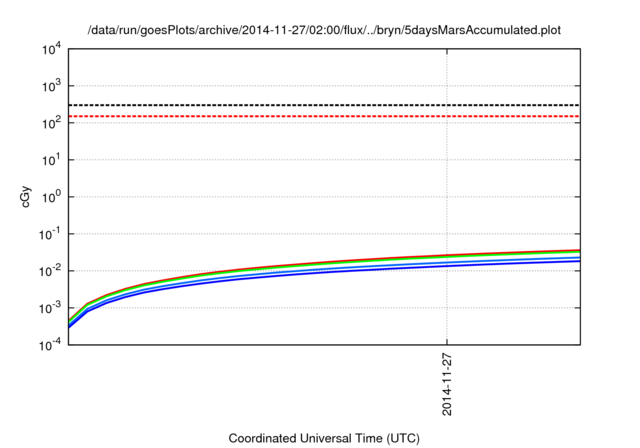Select the 10^1 y-axis label
640x448 pixels.
[x=51, y=160]
